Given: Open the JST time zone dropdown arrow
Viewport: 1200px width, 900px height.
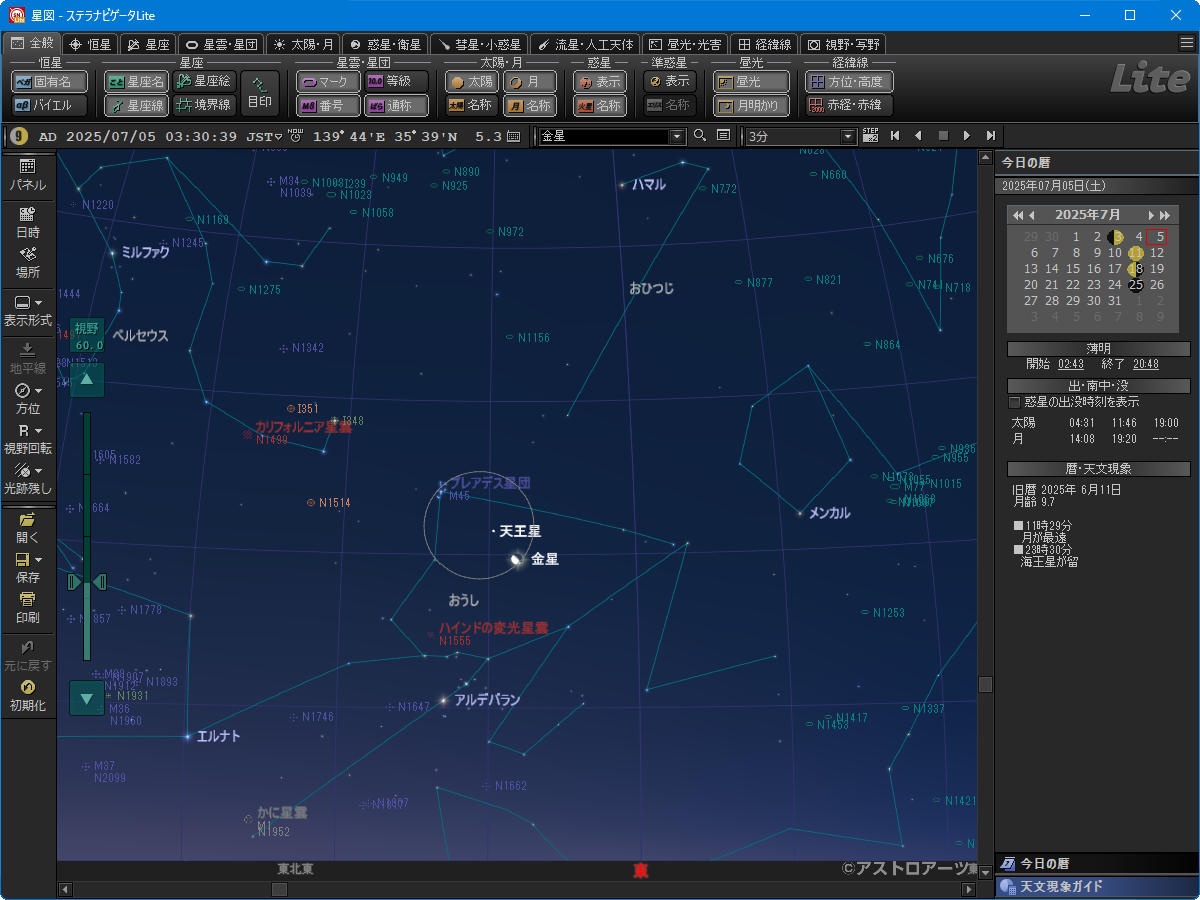Looking at the screenshot, I should [278, 136].
